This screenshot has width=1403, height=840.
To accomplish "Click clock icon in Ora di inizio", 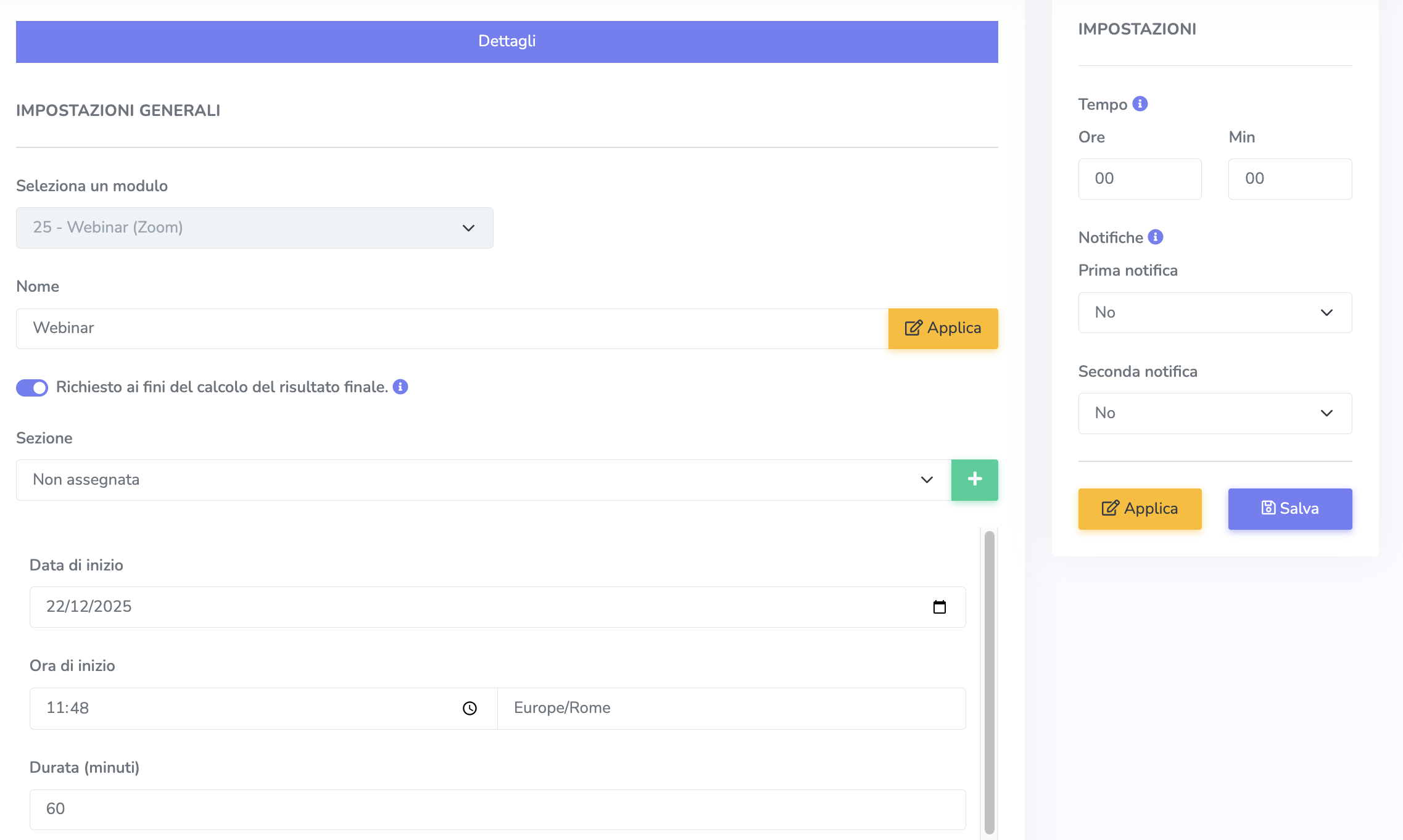I will click(x=470, y=708).
